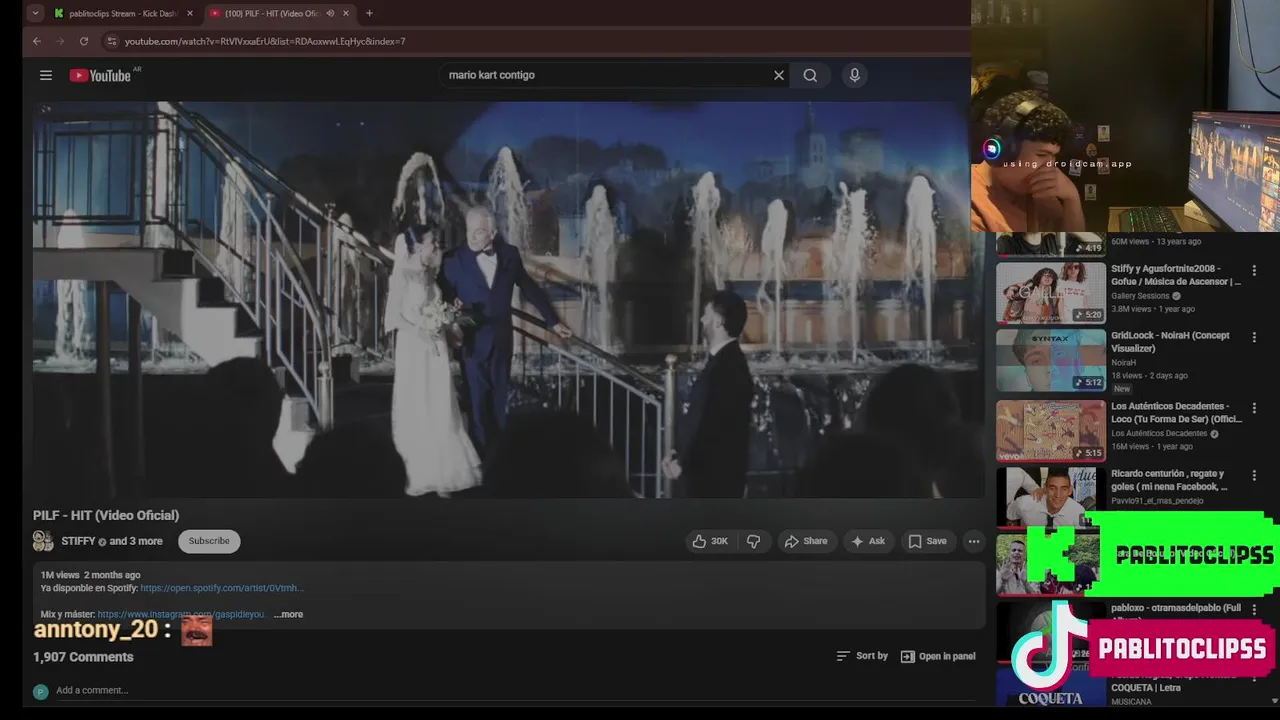Click the '1,907 Comments' heading

tap(83, 657)
